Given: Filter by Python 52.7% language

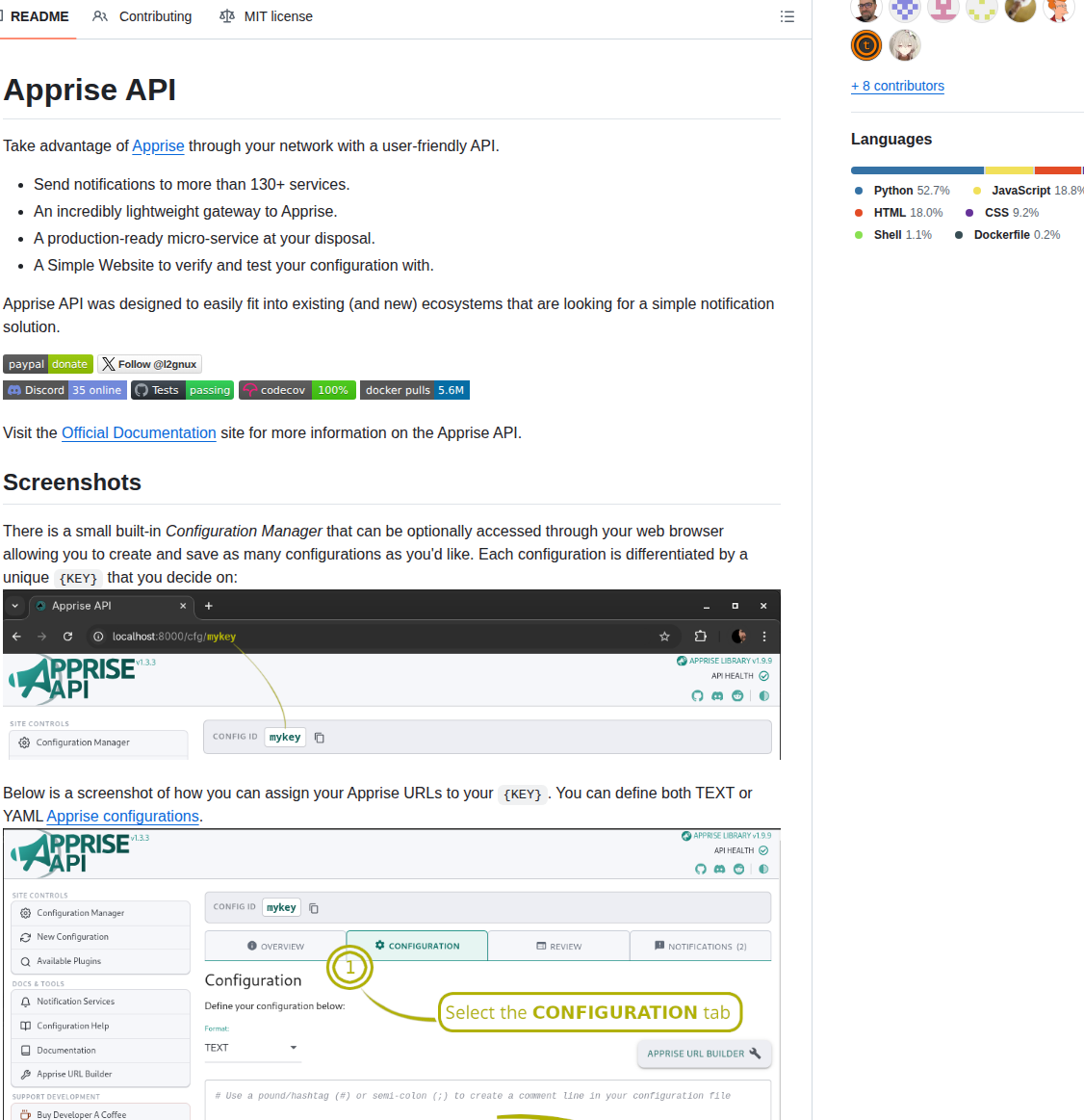Looking at the screenshot, I should (903, 191).
